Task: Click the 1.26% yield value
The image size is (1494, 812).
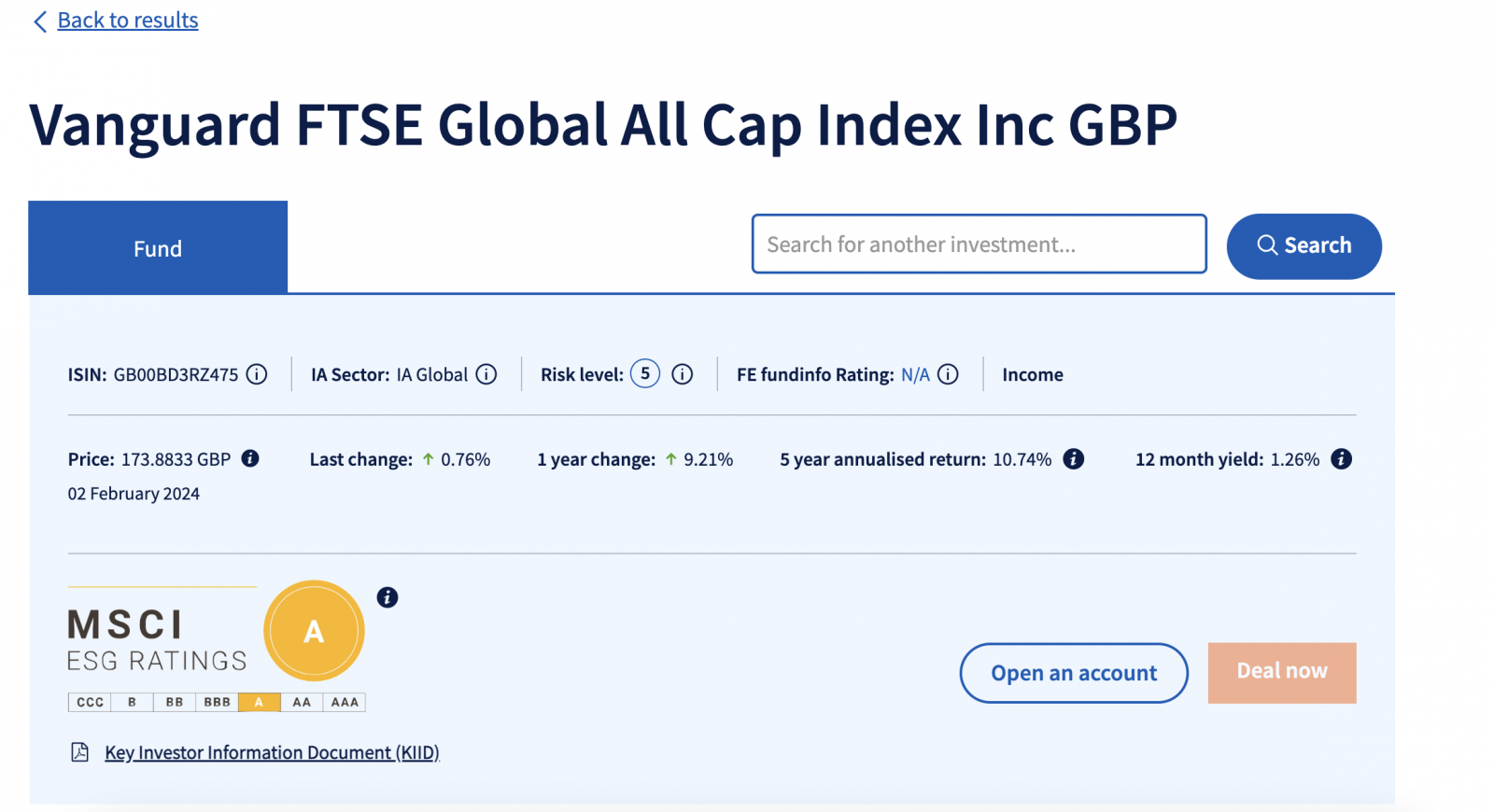Action: pyautogui.click(x=1295, y=459)
